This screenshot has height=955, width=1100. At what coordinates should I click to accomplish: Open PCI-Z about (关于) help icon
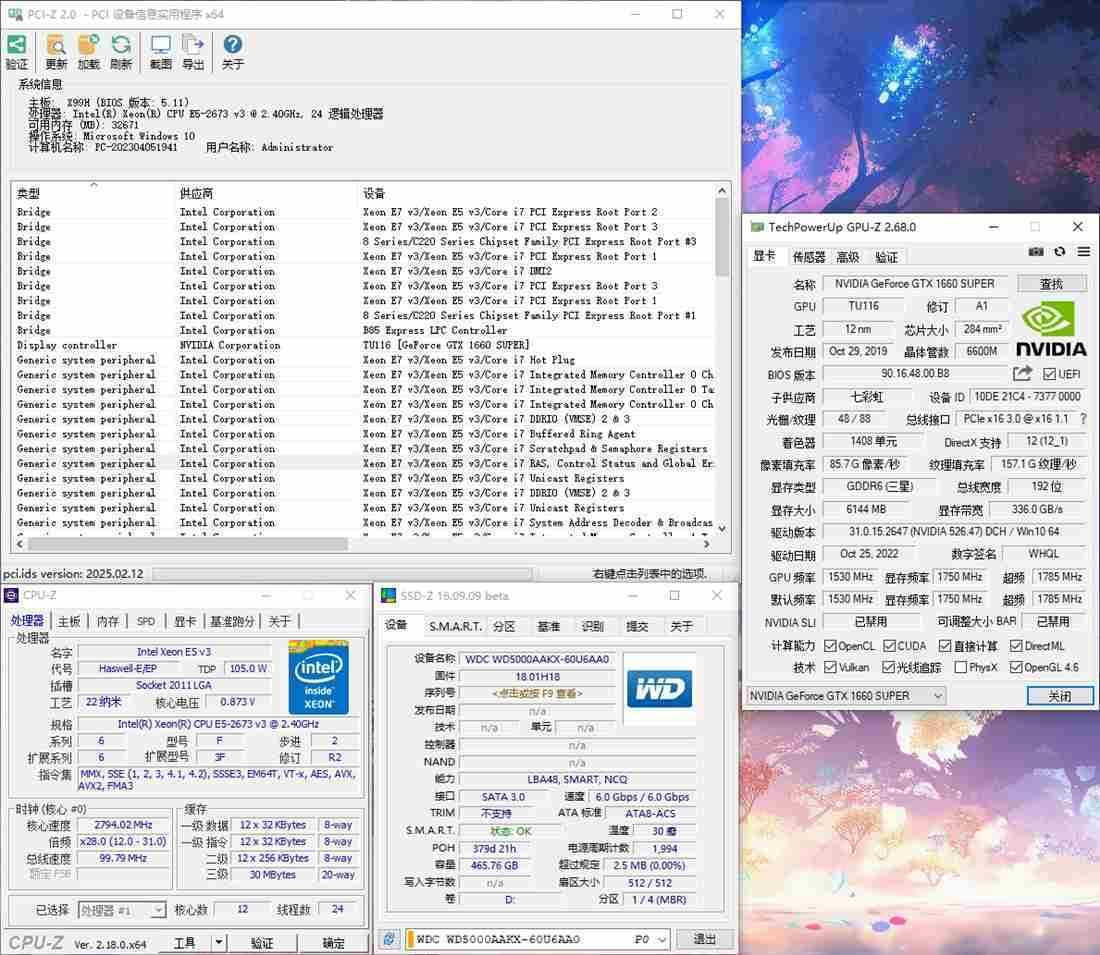pos(232,45)
